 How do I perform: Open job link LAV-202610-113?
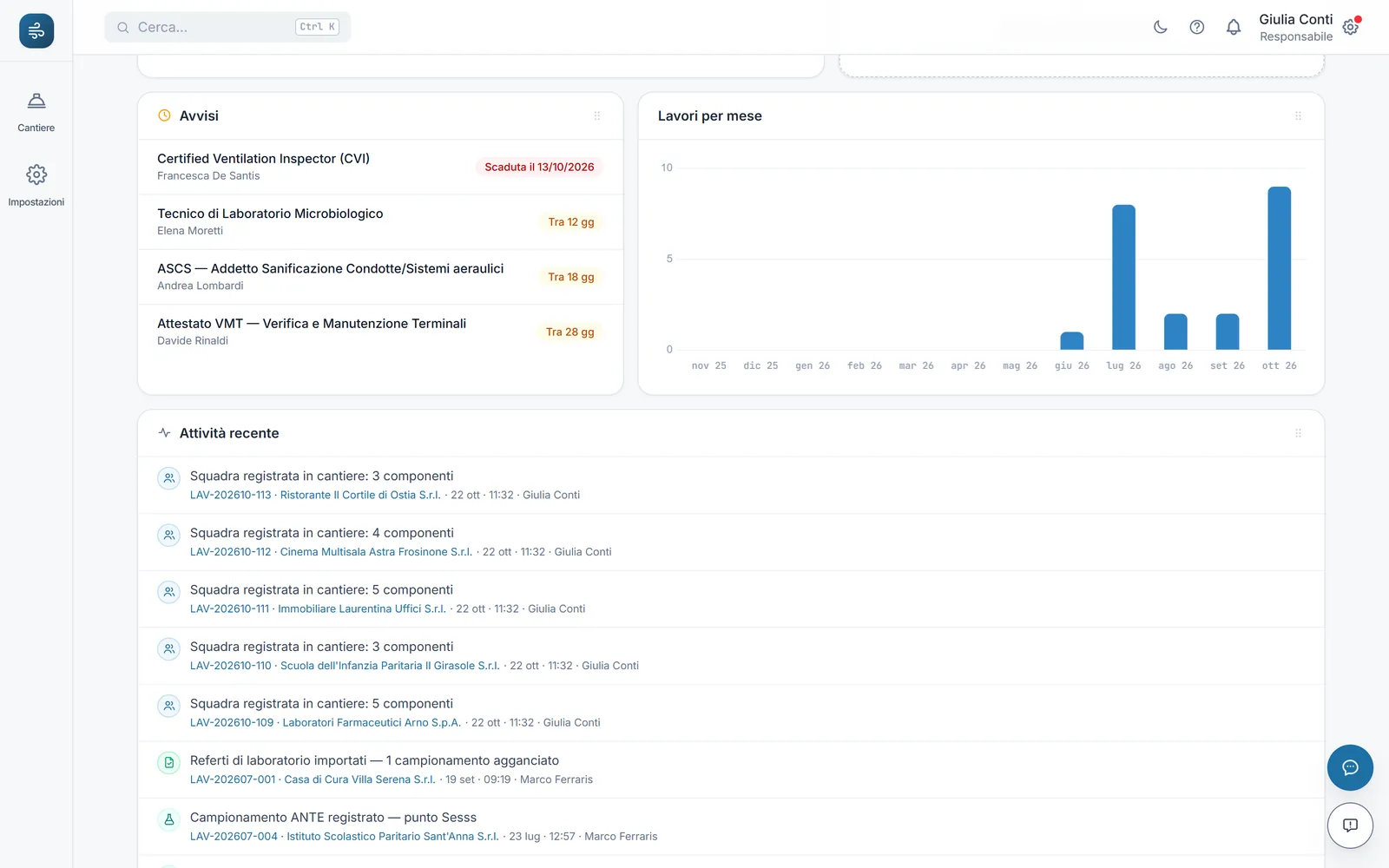(231, 495)
